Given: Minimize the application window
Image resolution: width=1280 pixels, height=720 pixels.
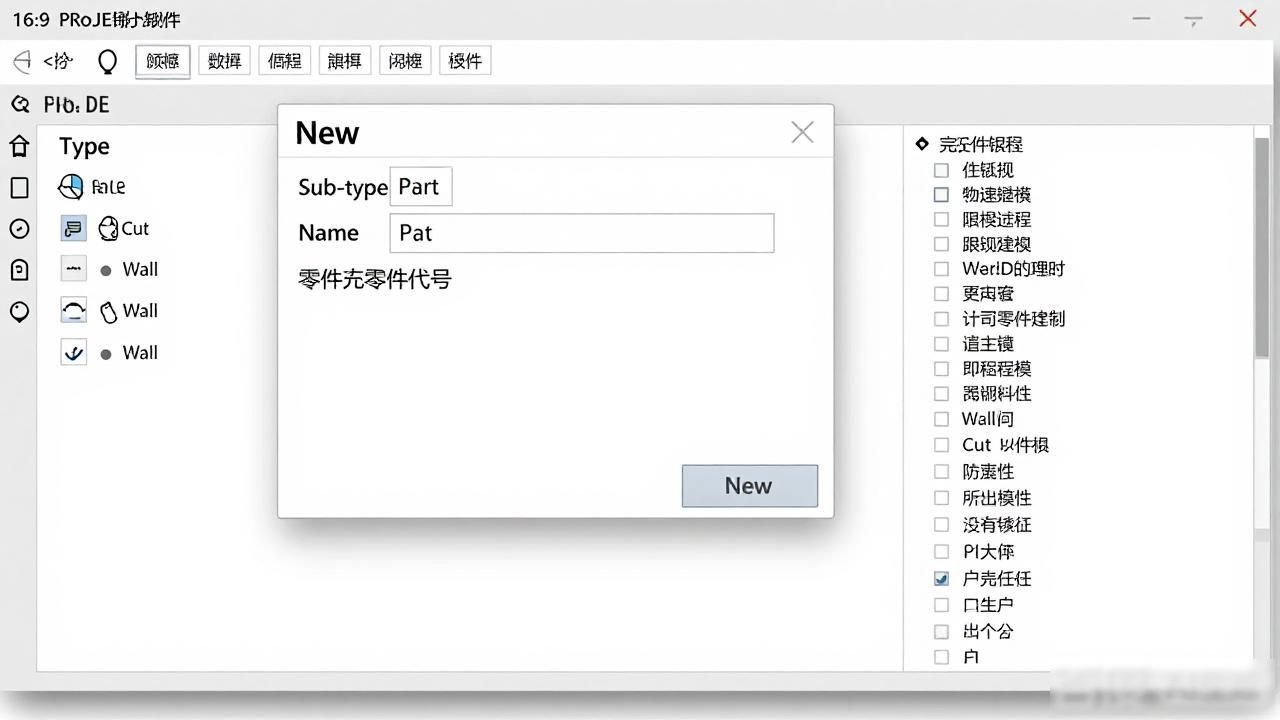Looking at the screenshot, I should click(1142, 19).
